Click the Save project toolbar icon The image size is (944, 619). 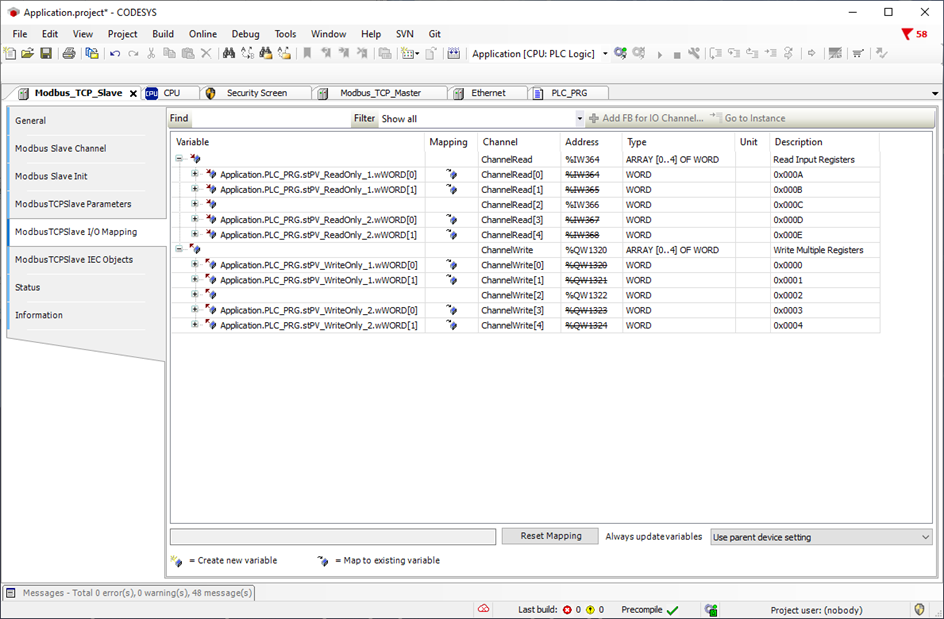pos(44,53)
